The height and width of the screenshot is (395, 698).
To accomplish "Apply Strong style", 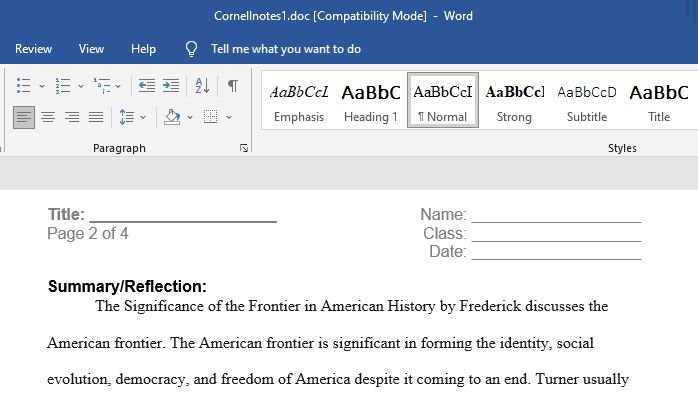I will [x=515, y=100].
